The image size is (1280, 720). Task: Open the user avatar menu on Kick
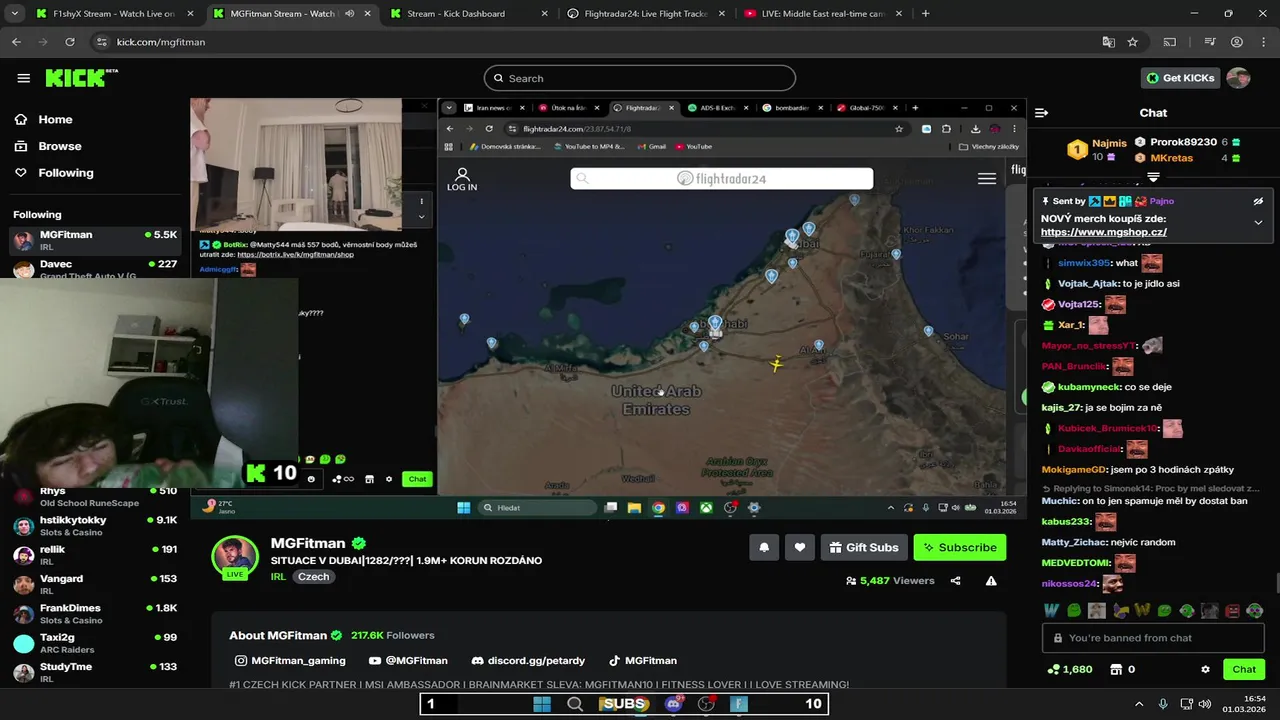(1238, 78)
